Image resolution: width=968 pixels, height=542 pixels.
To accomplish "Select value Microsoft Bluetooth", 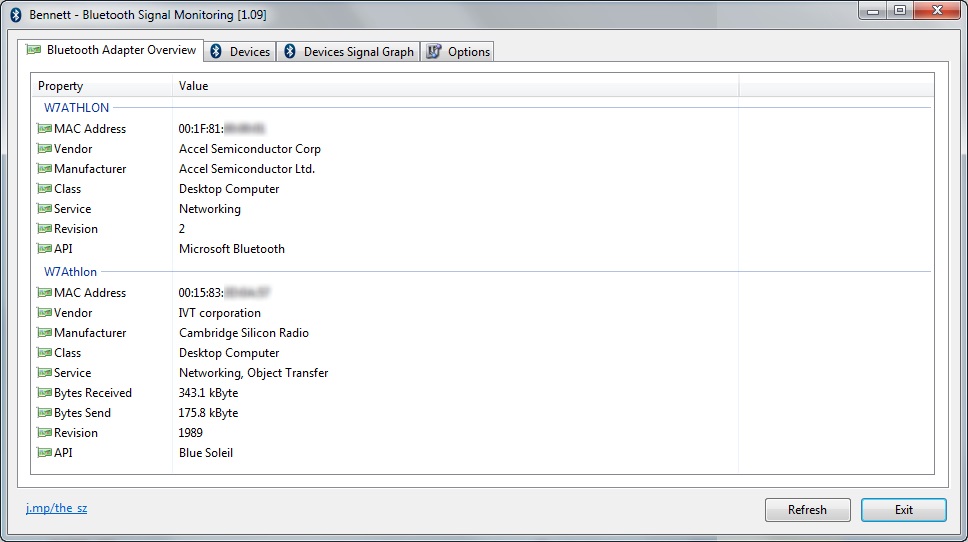I will (x=232, y=249).
